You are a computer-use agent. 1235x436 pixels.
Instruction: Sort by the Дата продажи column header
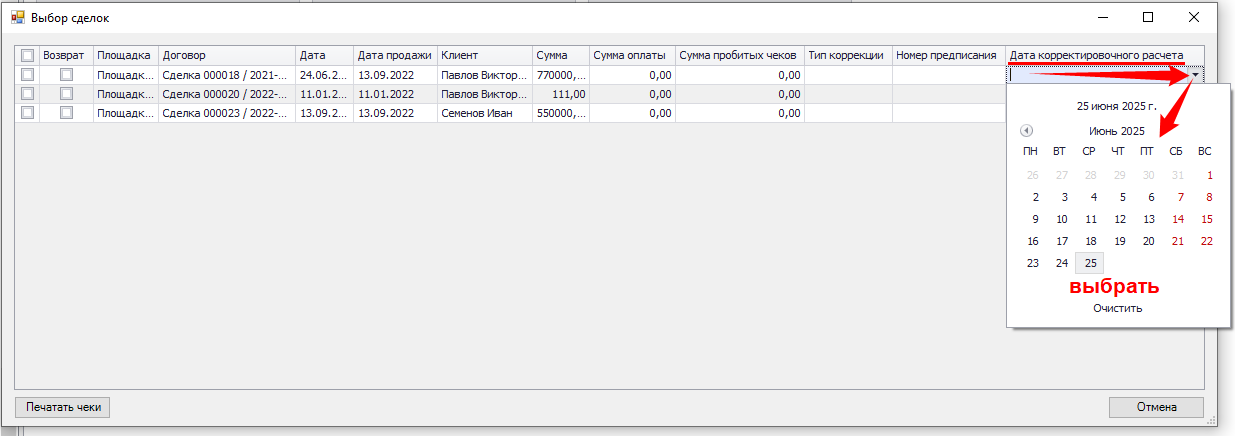pos(394,55)
